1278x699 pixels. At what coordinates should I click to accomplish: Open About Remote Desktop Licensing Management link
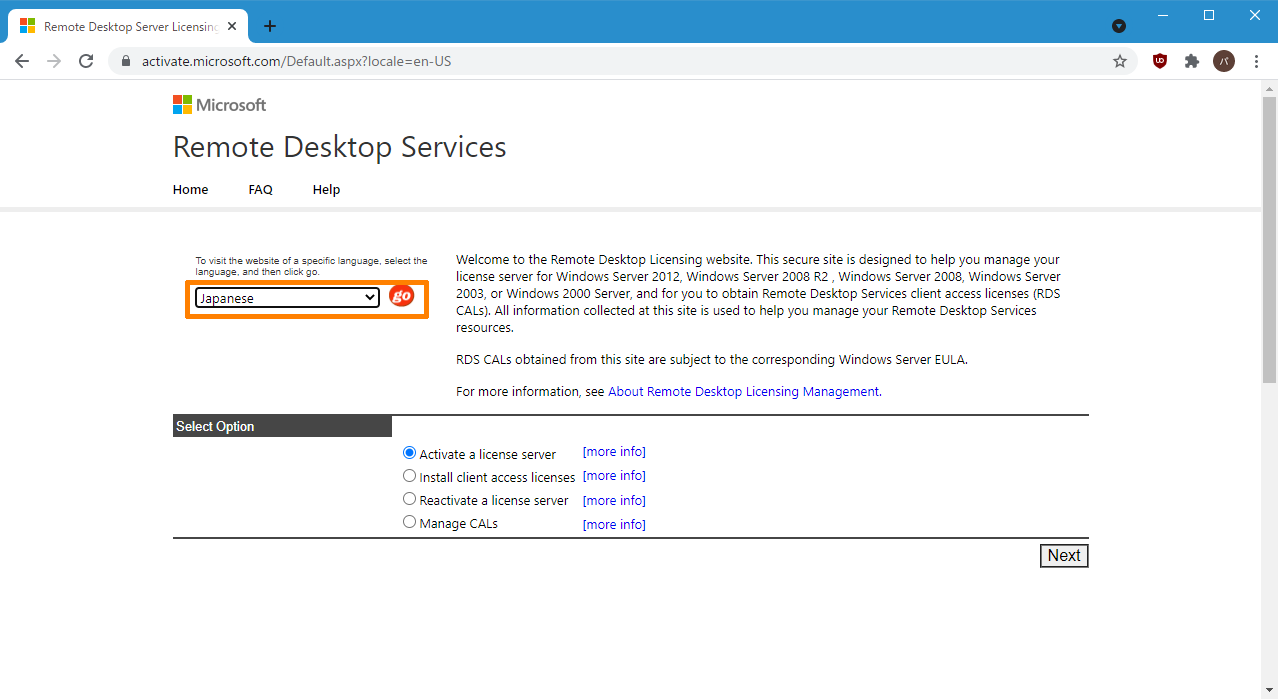(744, 392)
